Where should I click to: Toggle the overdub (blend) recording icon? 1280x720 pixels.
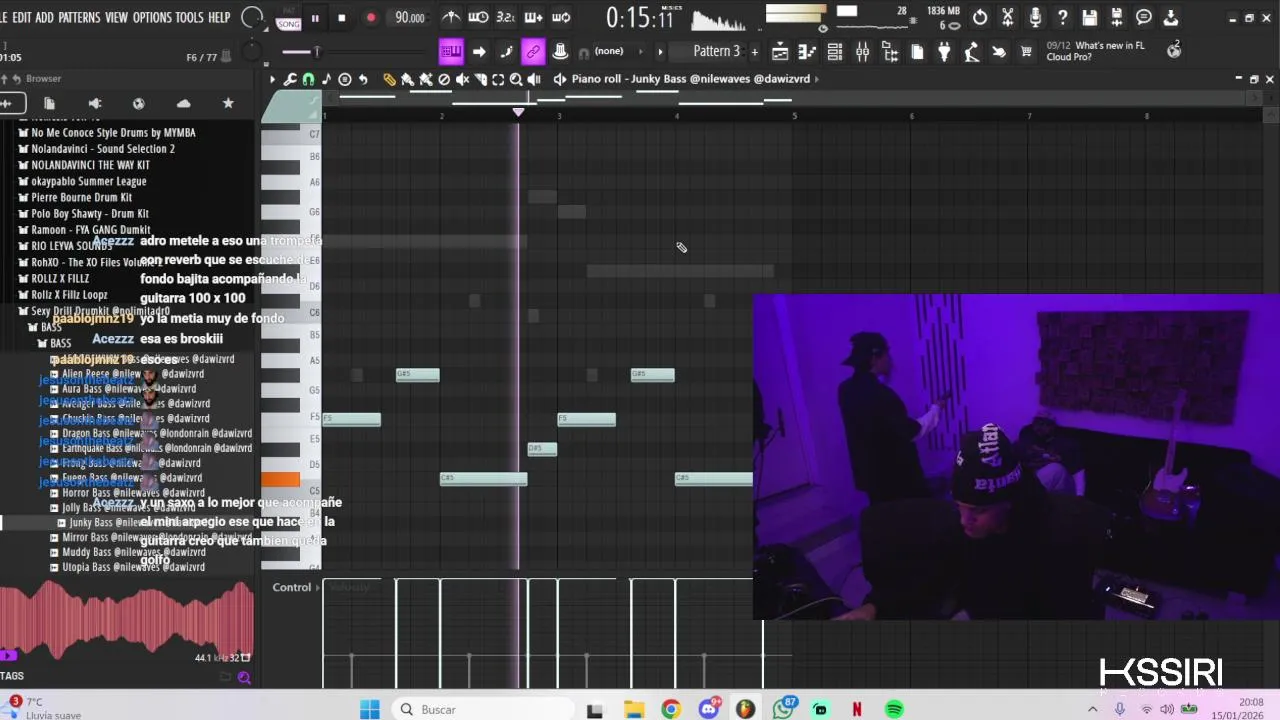pos(533,18)
